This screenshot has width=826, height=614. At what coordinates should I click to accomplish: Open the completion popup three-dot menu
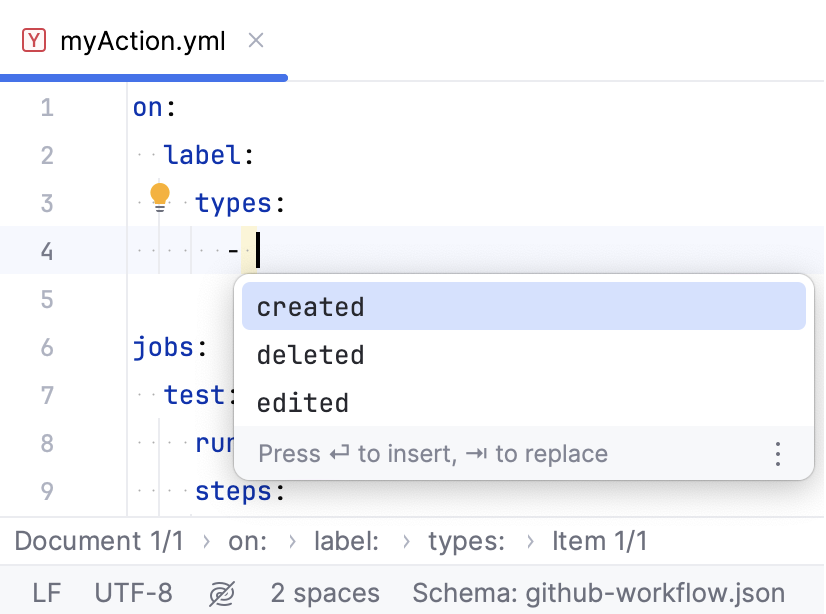point(778,453)
